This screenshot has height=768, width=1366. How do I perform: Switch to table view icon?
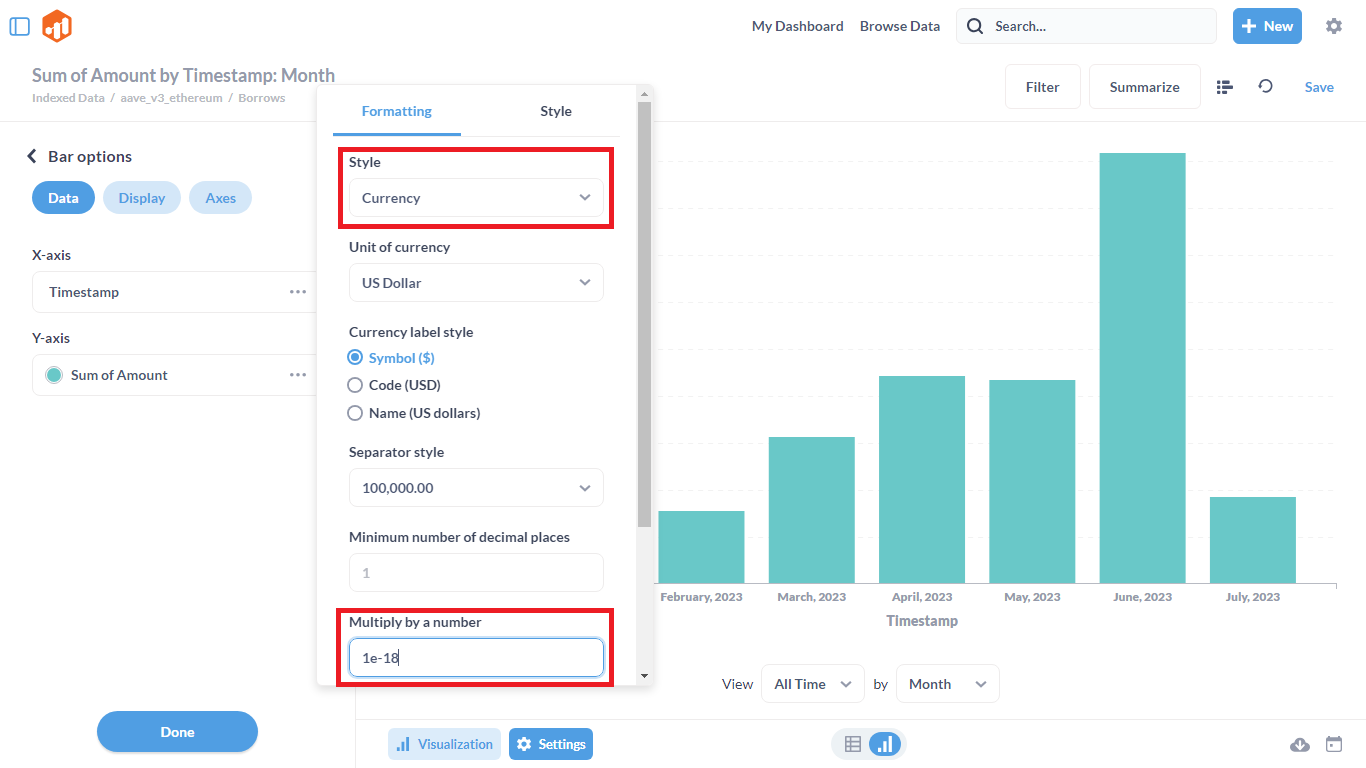tap(853, 744)
